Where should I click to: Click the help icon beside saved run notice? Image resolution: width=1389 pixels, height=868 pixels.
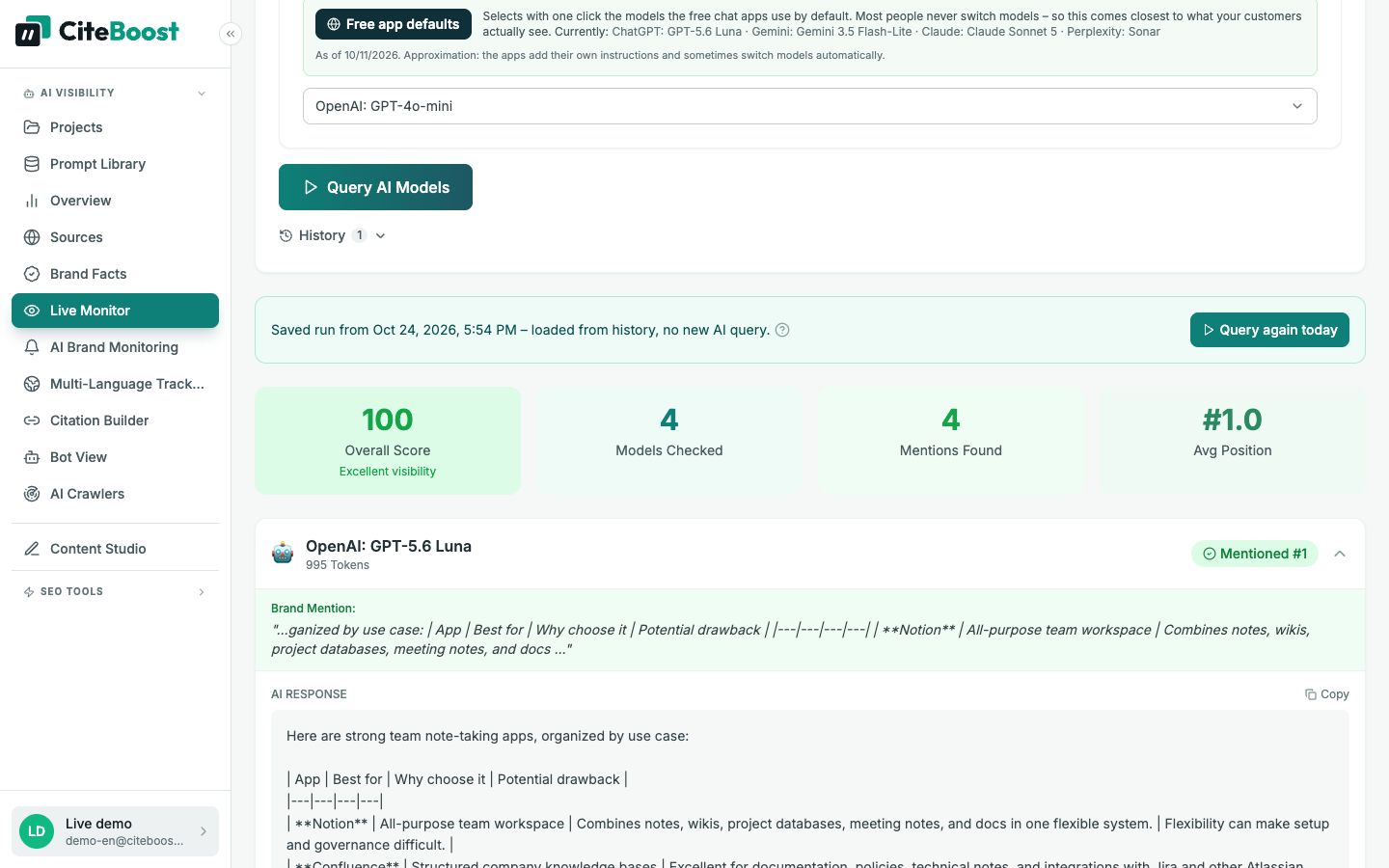point(782,330)
